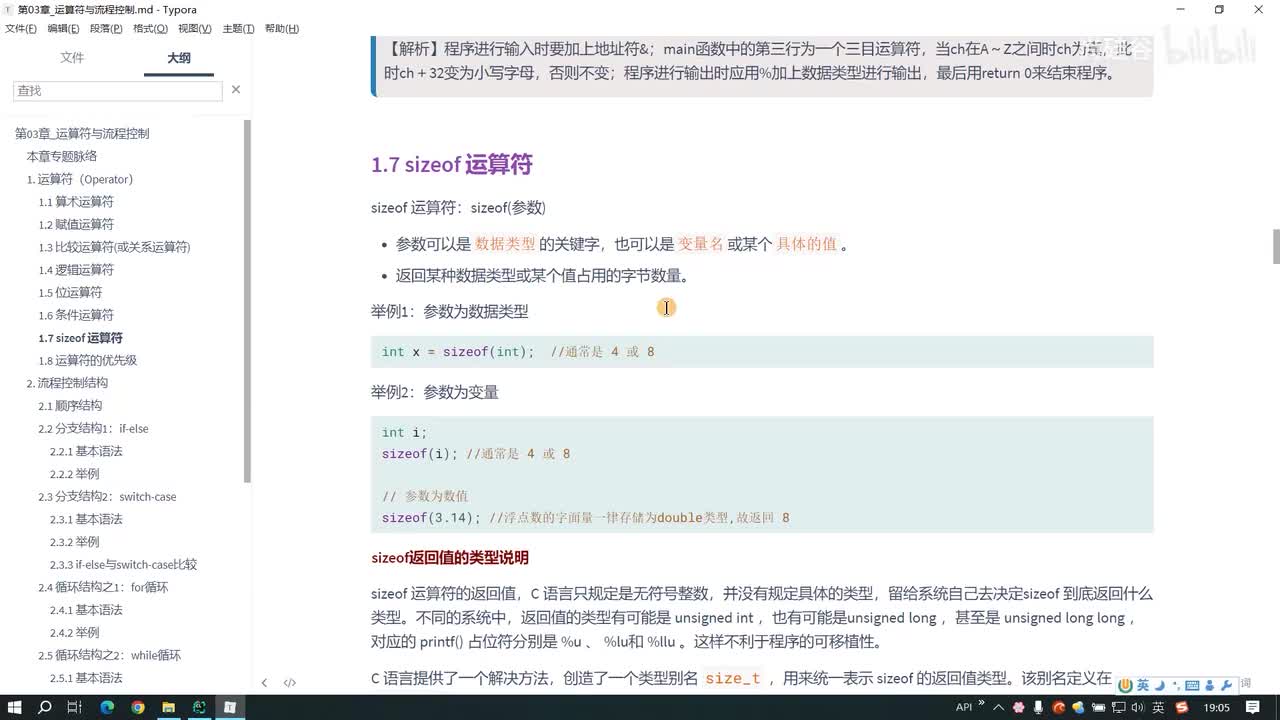This screenshot has height=720, width=1280.
Task: Open Task View on the taskbar
Action: click(75, 707)
